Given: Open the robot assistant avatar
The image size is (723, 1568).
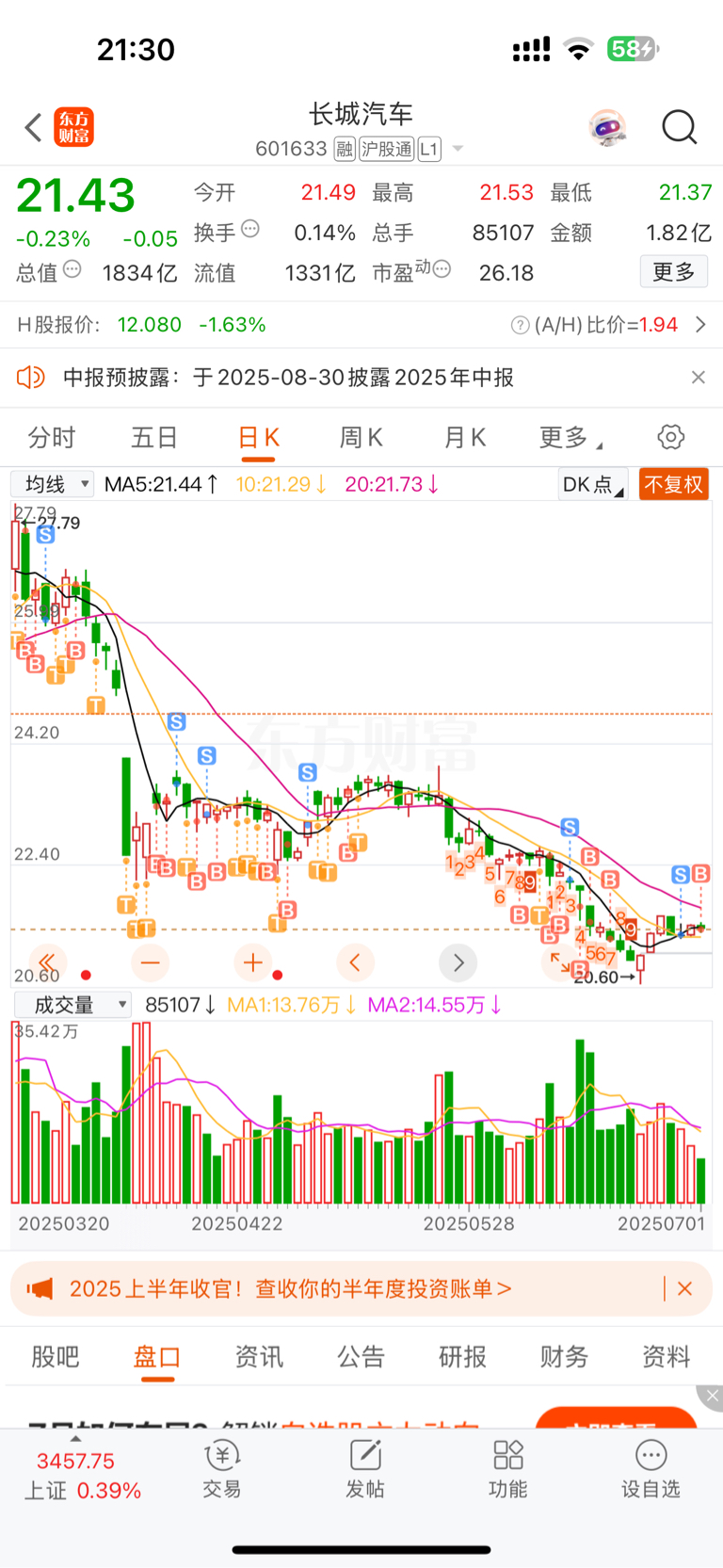Looking at the screenshot, I should [608, 127].
